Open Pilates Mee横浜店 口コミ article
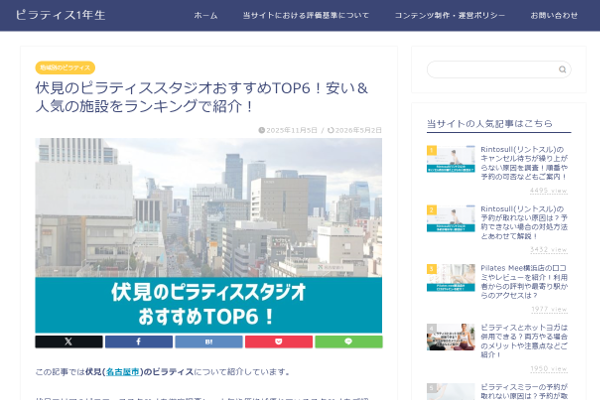The height and width of the screenshot is (400, 600). [x=524, y=282]
